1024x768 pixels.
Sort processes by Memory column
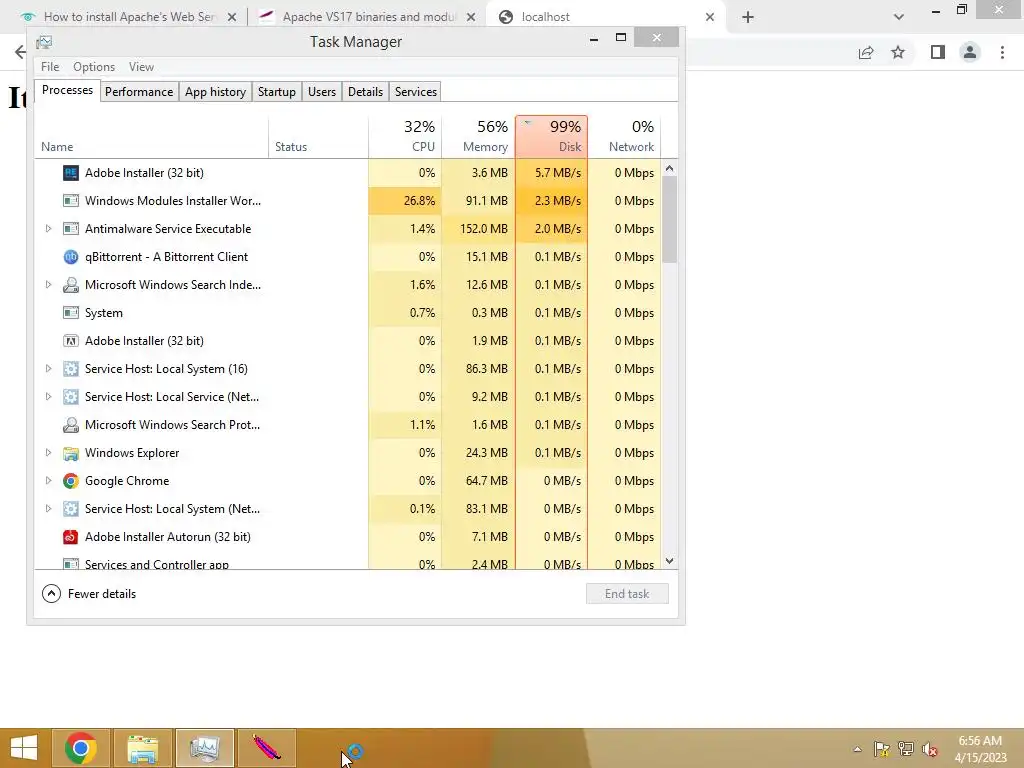pyautogui.click(x=479, y=137)
